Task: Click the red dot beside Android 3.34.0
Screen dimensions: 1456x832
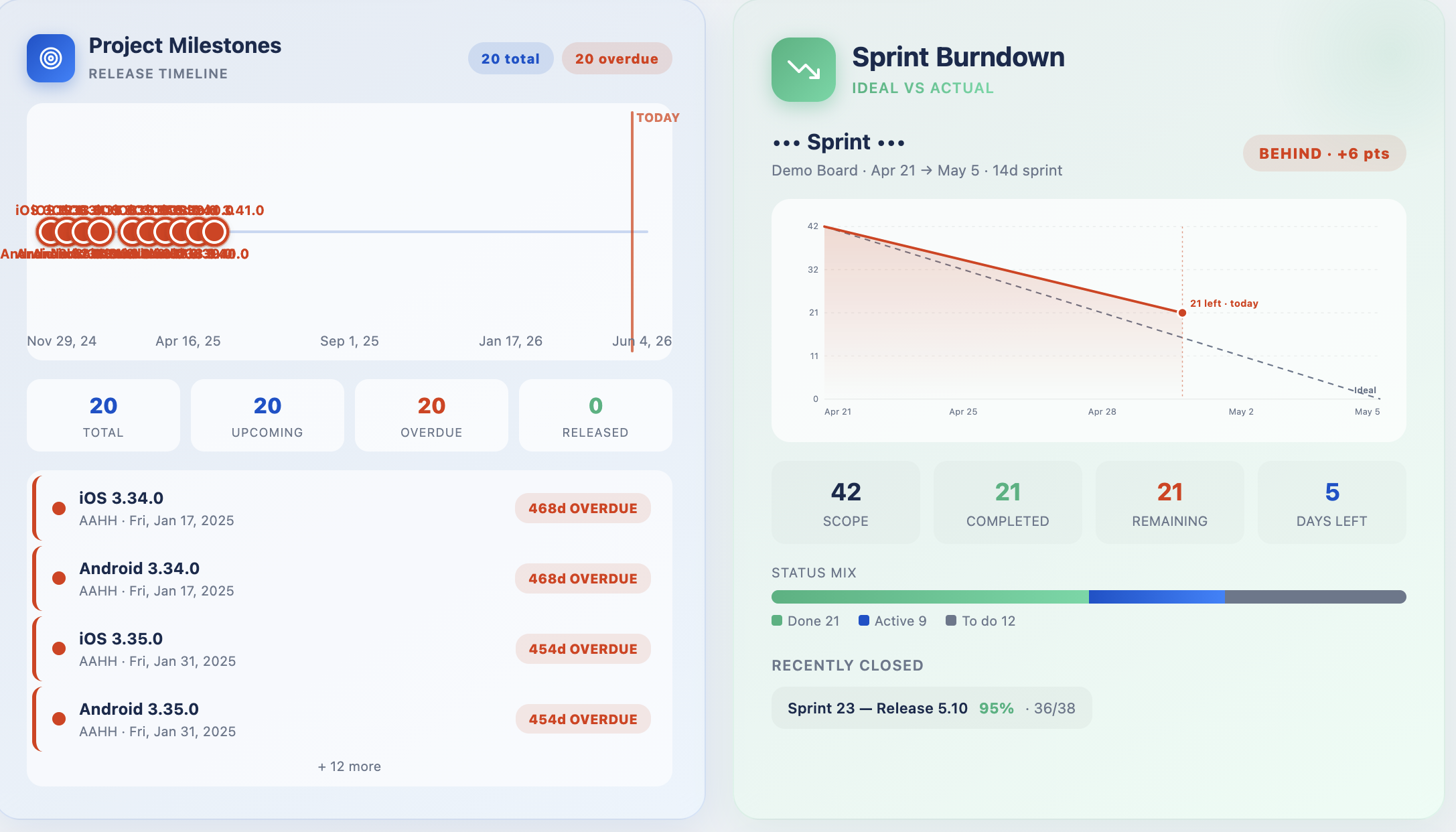Action: 59,578
